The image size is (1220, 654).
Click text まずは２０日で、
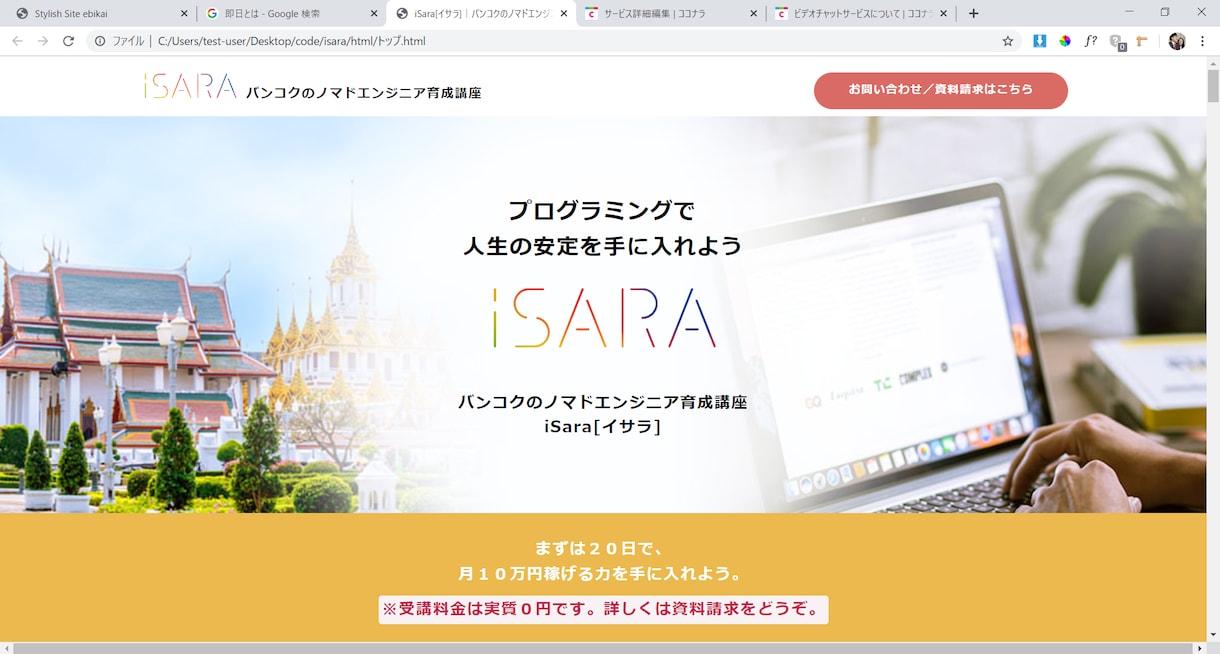[601, 548]
